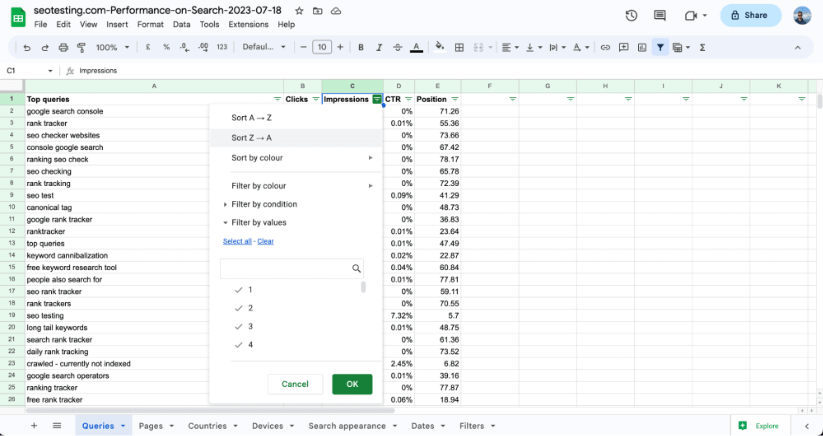Click the decrease decimal places icon
The height and width of the screenshot is (436, 823).
pyautogui.click(x=184, y=47)
